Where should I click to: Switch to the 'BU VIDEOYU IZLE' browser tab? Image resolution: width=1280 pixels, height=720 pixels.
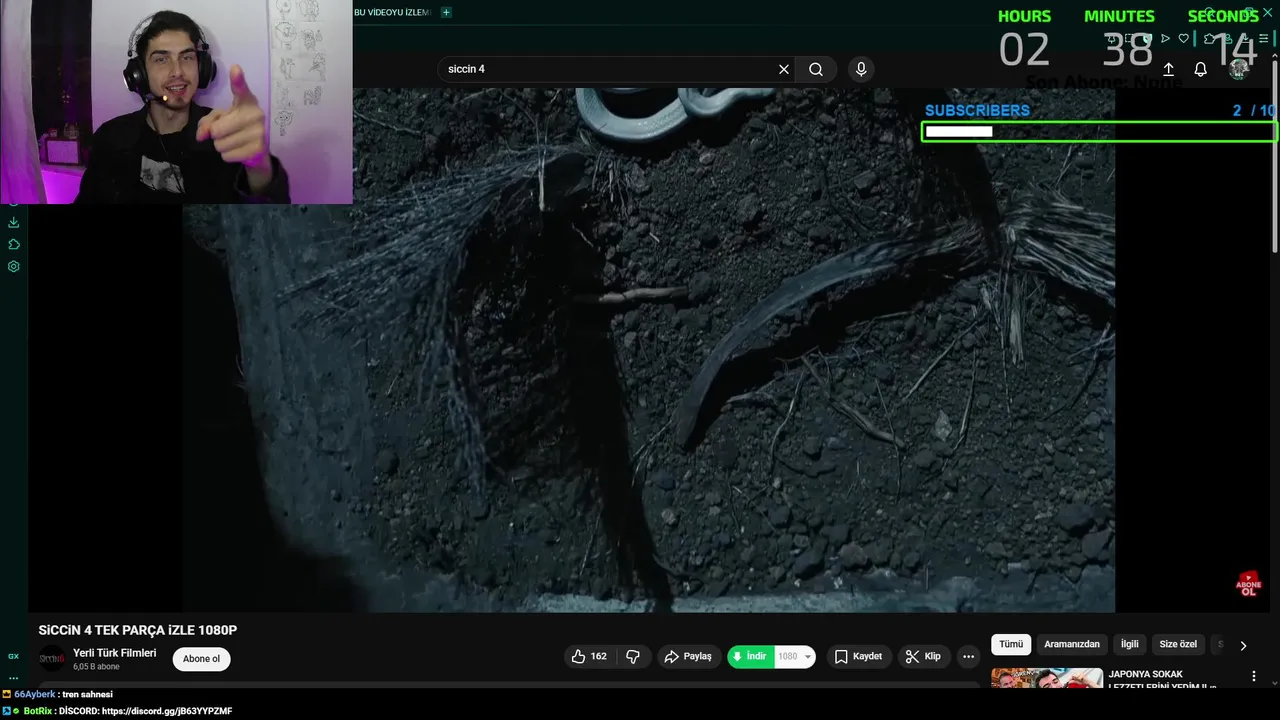(392, 12)
